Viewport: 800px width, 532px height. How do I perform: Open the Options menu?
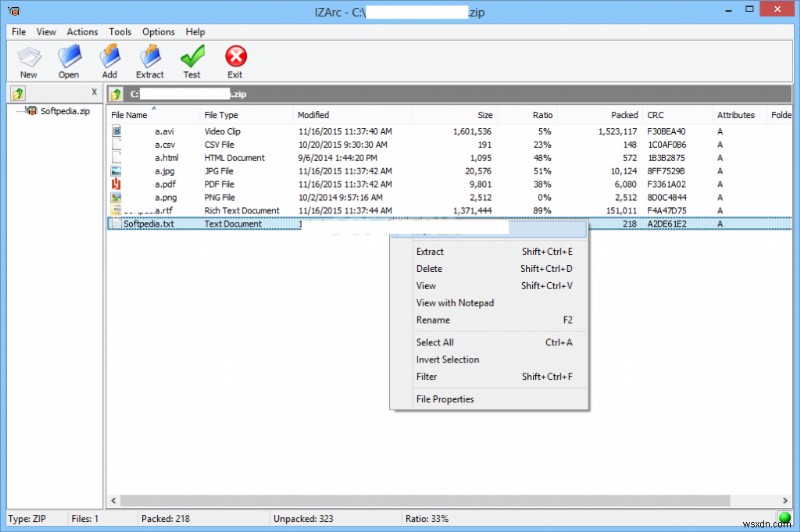point(158,32)
